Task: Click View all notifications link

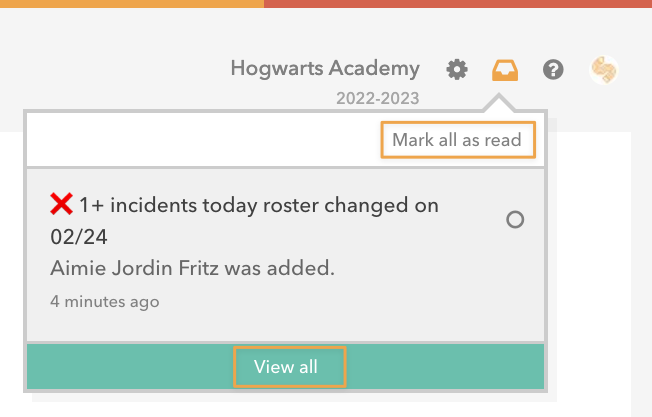Action: click(286, 367)
